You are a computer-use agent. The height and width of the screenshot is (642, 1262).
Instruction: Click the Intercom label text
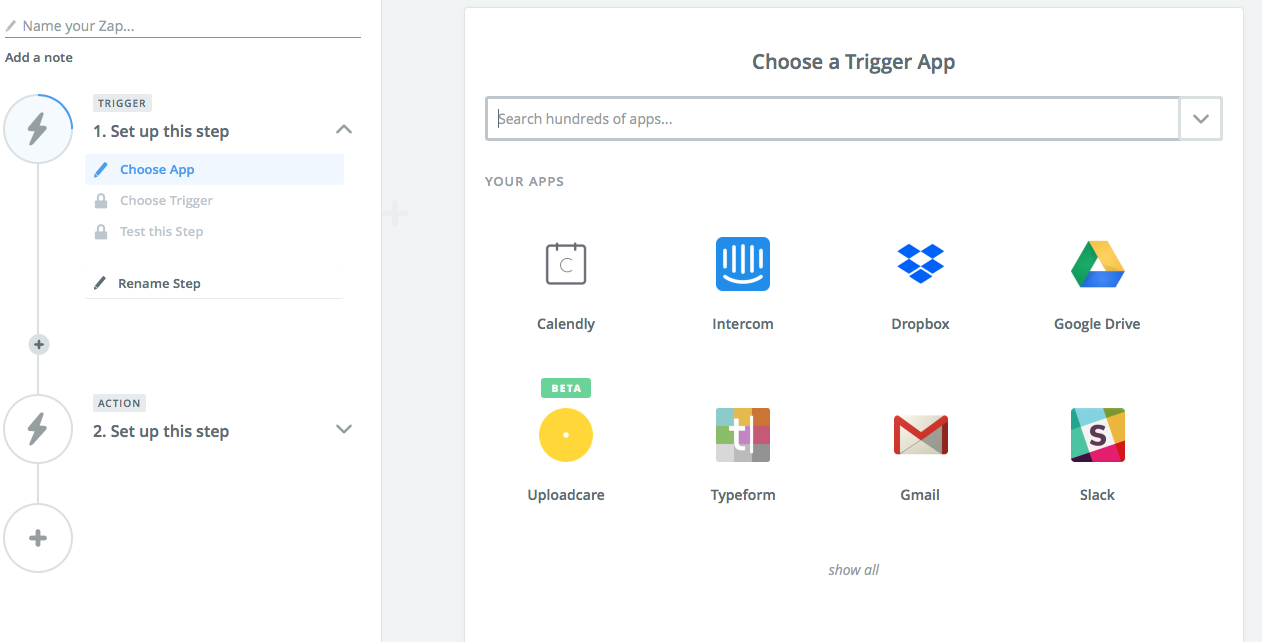pos(743,324)
